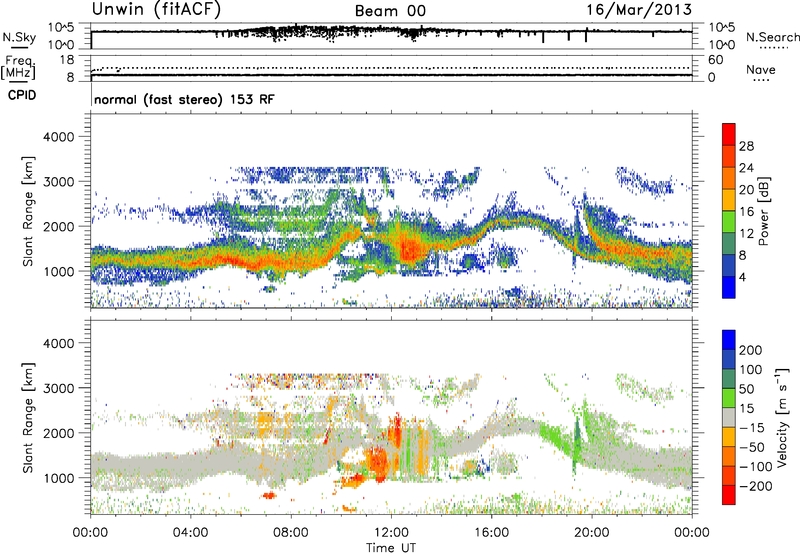Click the '04:00' time tick label
This screenshot has height=554, width=800.
tap(190, 533)
